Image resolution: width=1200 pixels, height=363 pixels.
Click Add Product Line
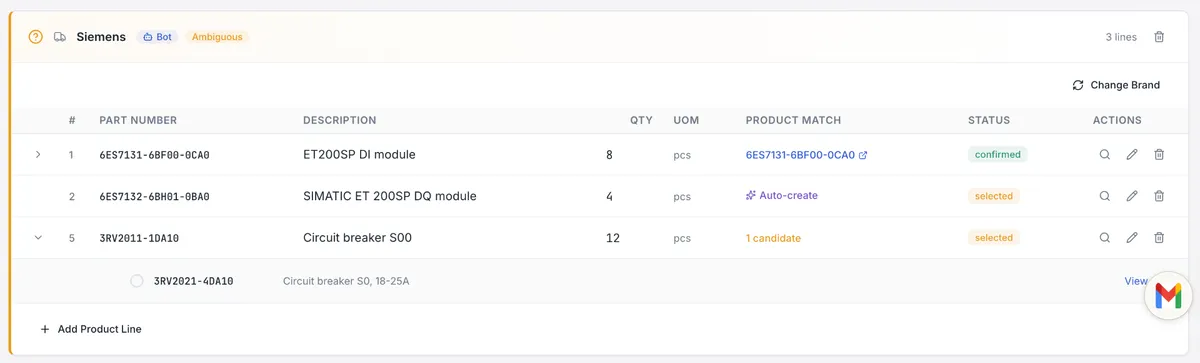pyautogui.click(x=90, y=329)
